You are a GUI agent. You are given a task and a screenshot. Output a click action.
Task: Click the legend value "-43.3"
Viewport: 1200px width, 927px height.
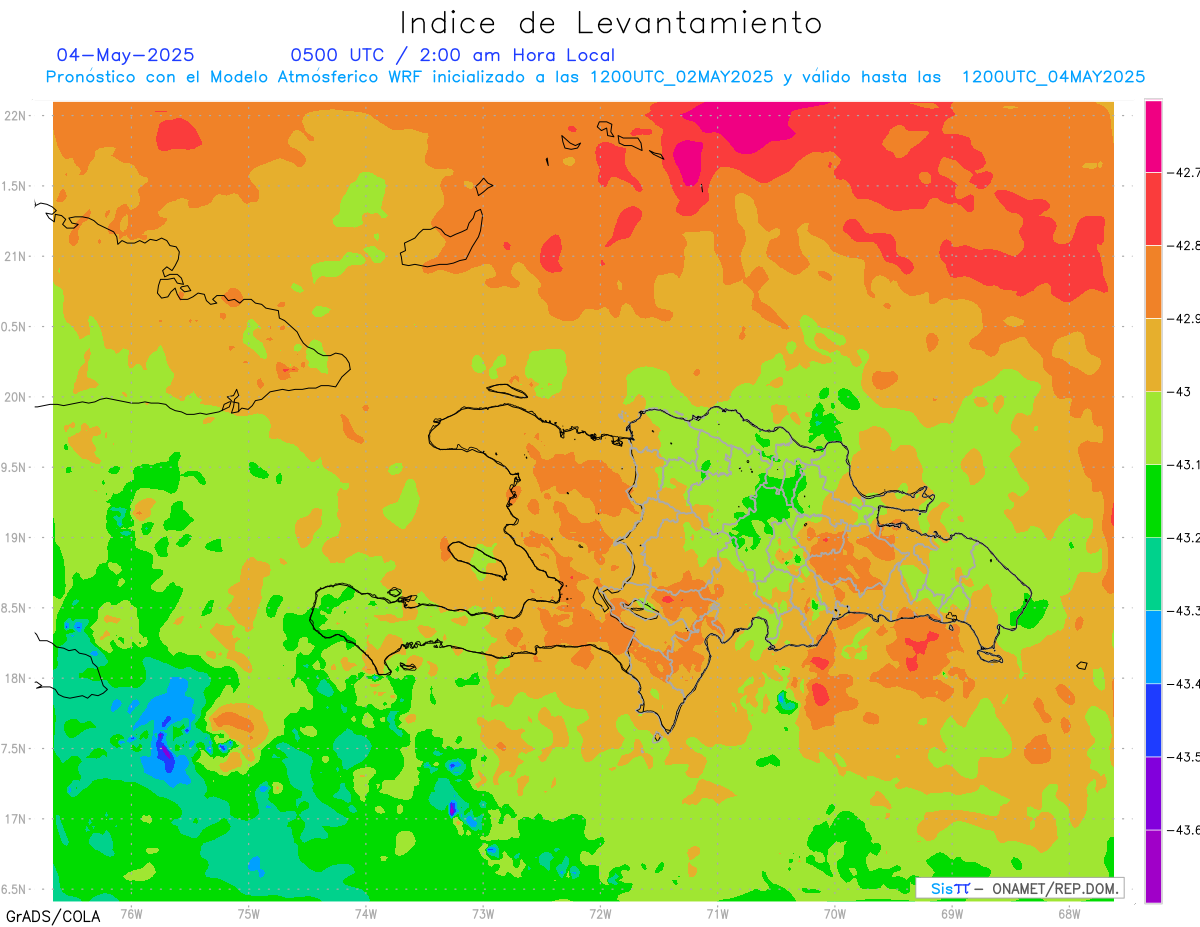1186,611
